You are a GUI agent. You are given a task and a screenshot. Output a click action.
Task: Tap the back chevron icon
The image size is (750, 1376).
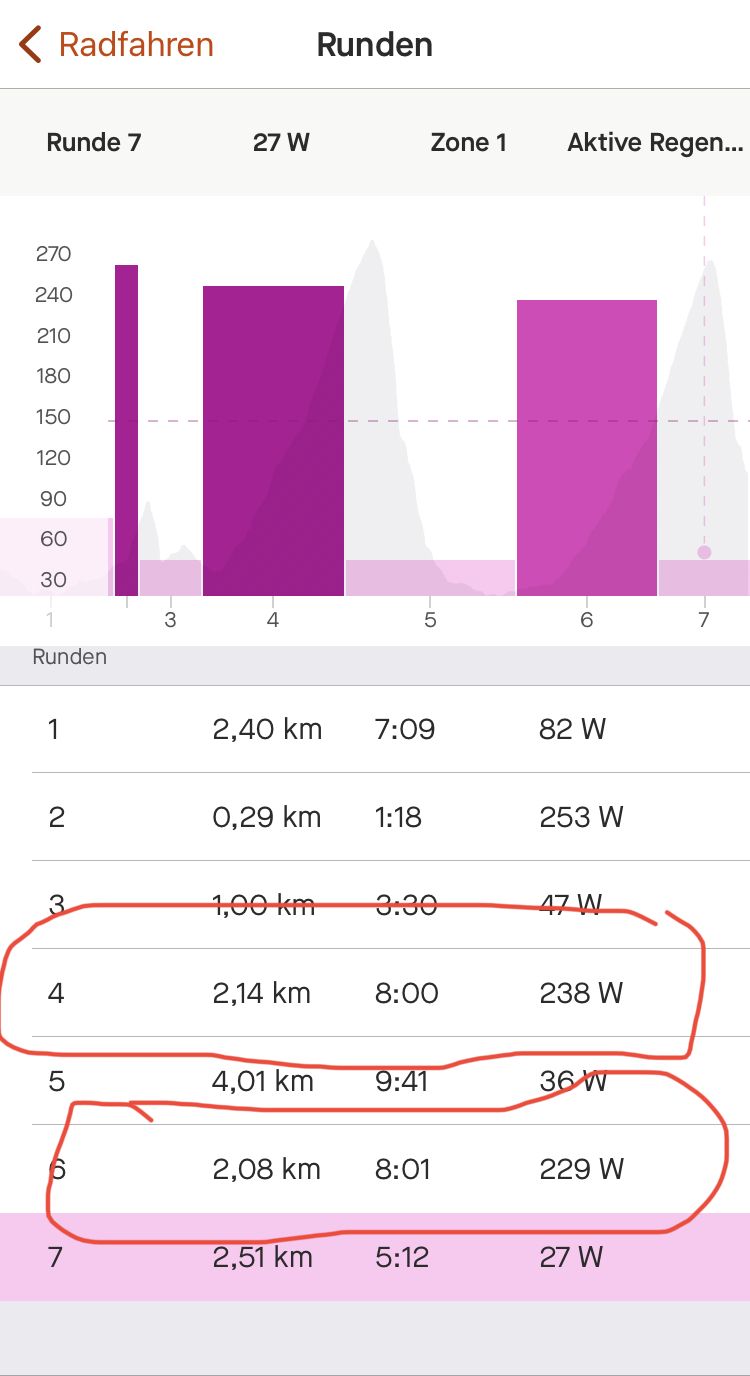(x=30, y=45)
